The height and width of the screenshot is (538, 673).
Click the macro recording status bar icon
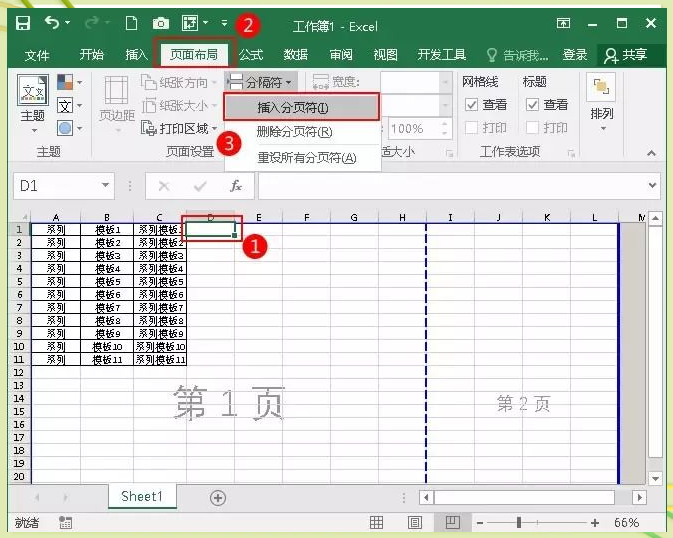(66, 523)
